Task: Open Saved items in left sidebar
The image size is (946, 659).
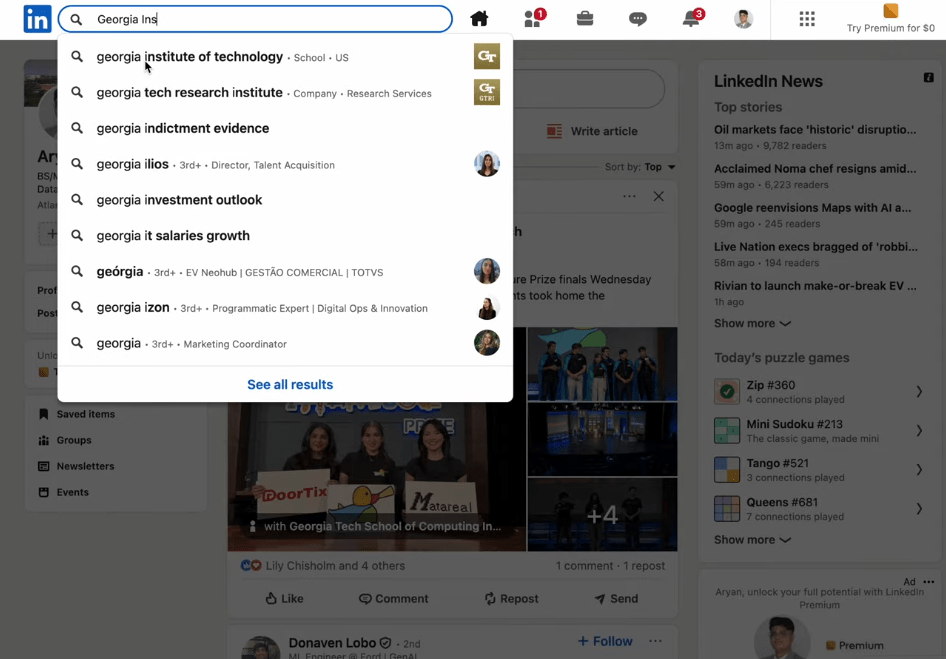Action: tap(77, 414)
